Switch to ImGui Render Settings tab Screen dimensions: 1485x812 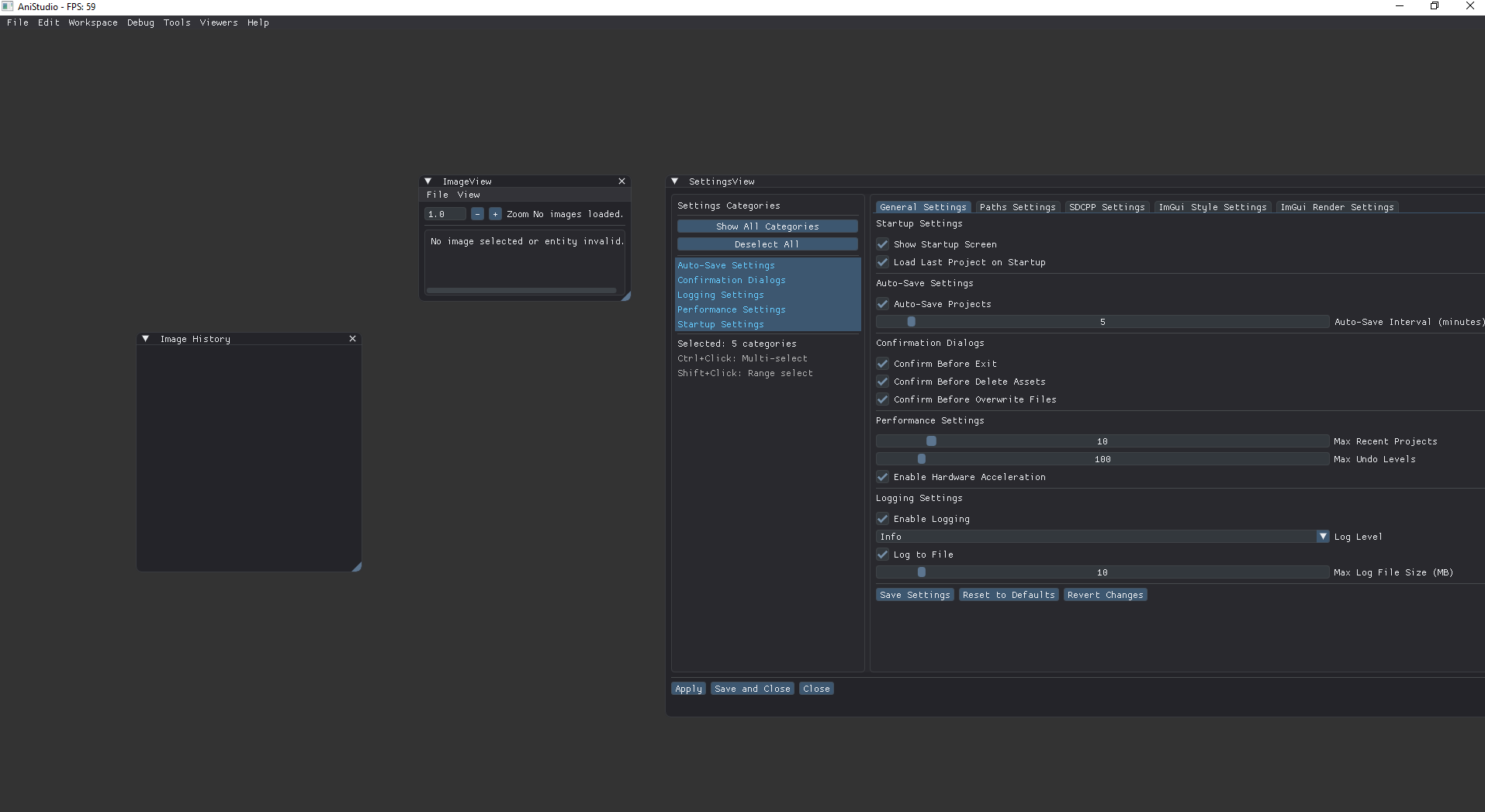[1338, 207]
